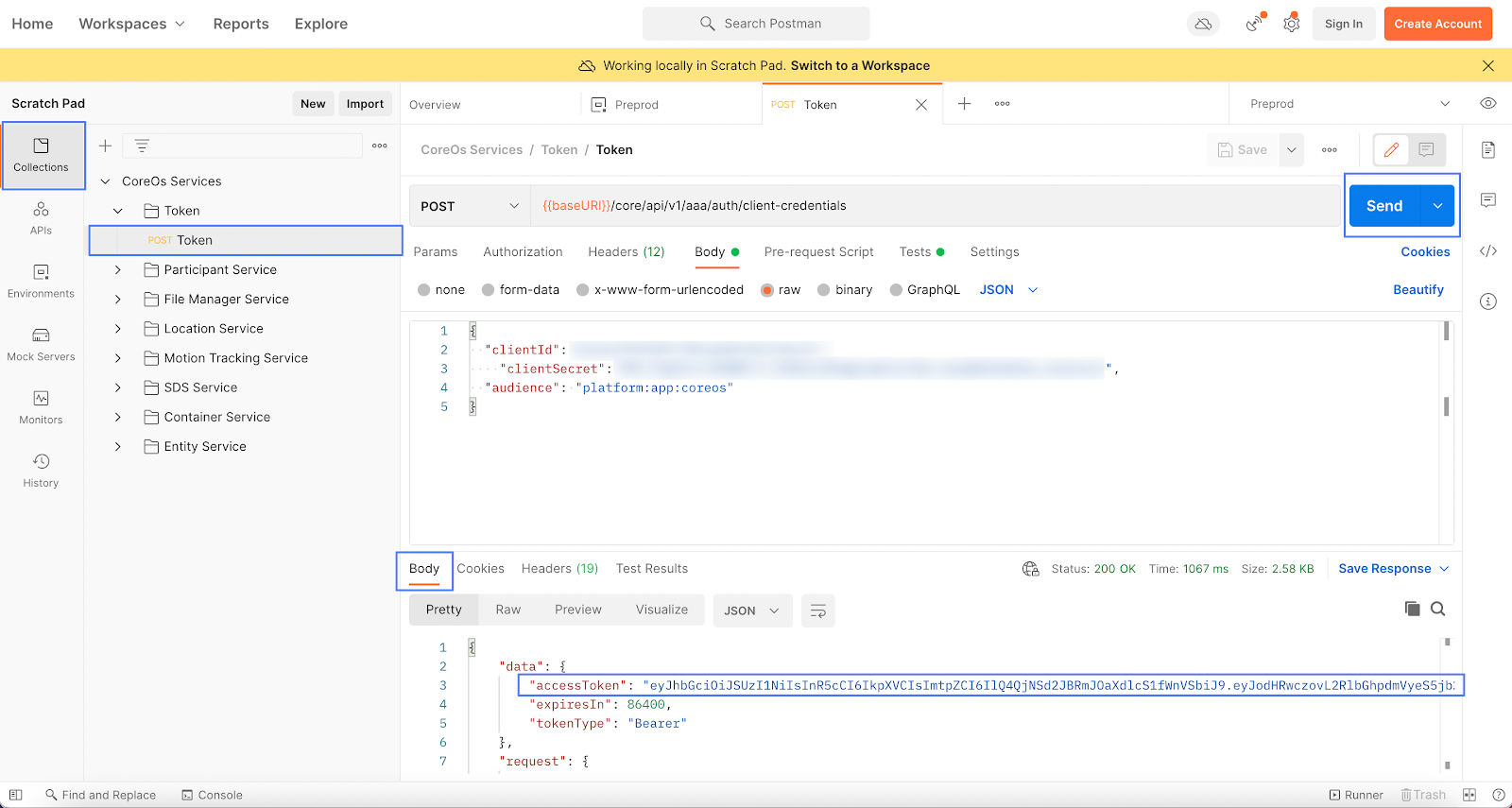Open the Preprod environment selector dropdown

click(x=1349, y=104)
